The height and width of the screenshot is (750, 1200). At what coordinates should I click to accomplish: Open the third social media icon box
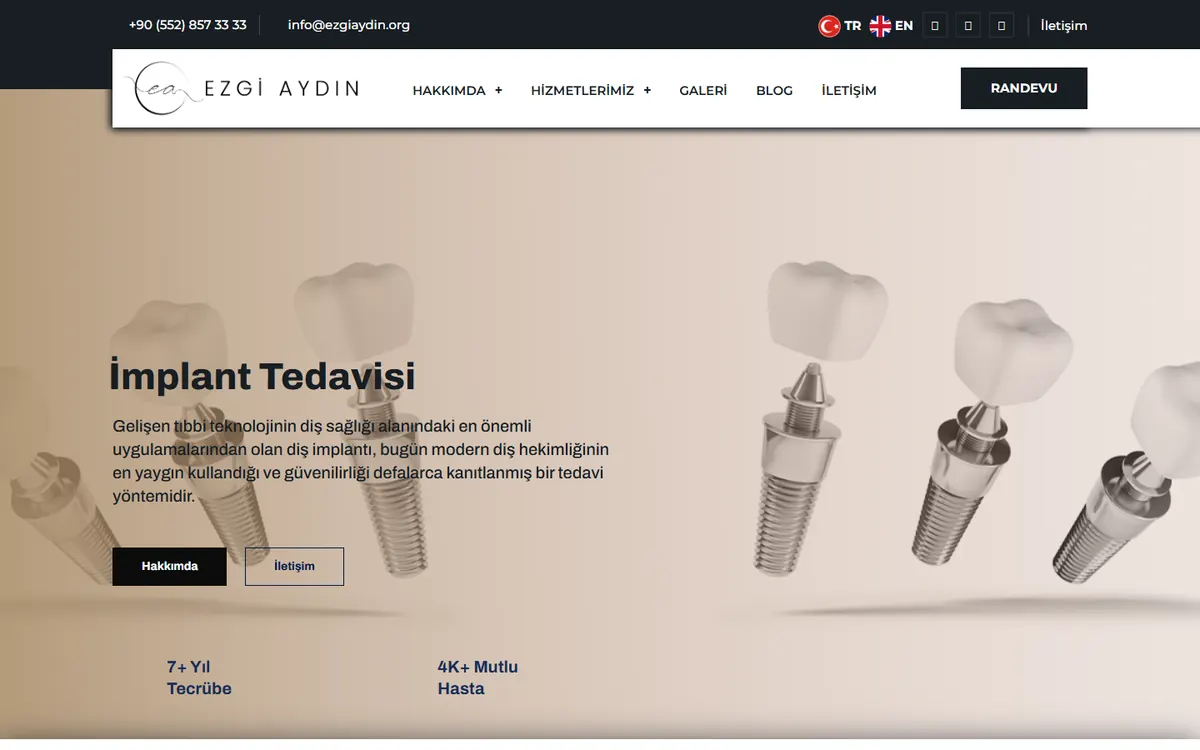pyautogui.click(x=1002, y=26)
